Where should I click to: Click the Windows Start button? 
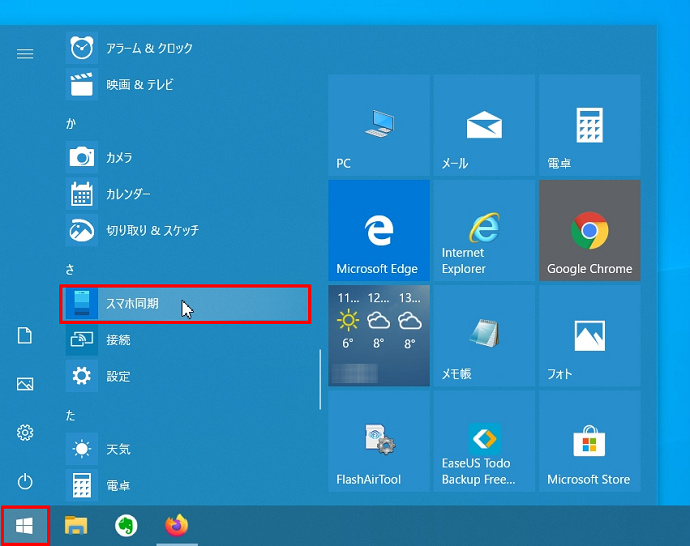(25, 526)
